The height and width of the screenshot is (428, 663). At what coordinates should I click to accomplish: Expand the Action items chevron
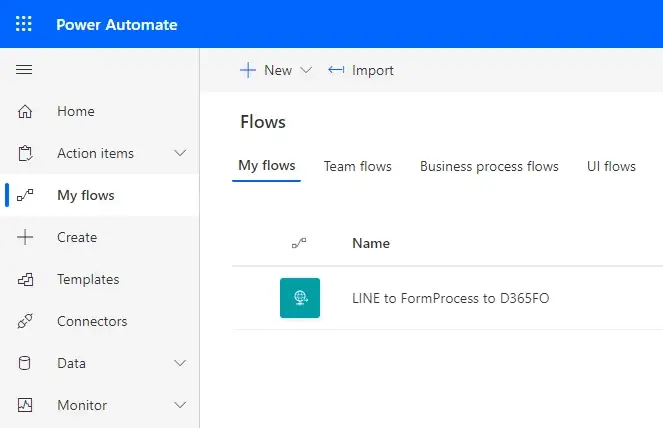tap(180, 153)
